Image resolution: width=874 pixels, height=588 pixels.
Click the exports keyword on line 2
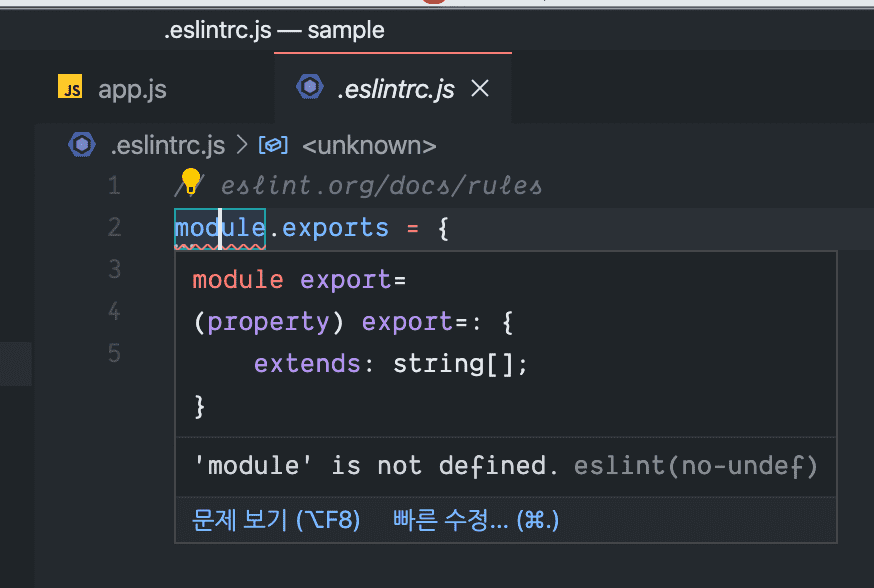[335, 228]
